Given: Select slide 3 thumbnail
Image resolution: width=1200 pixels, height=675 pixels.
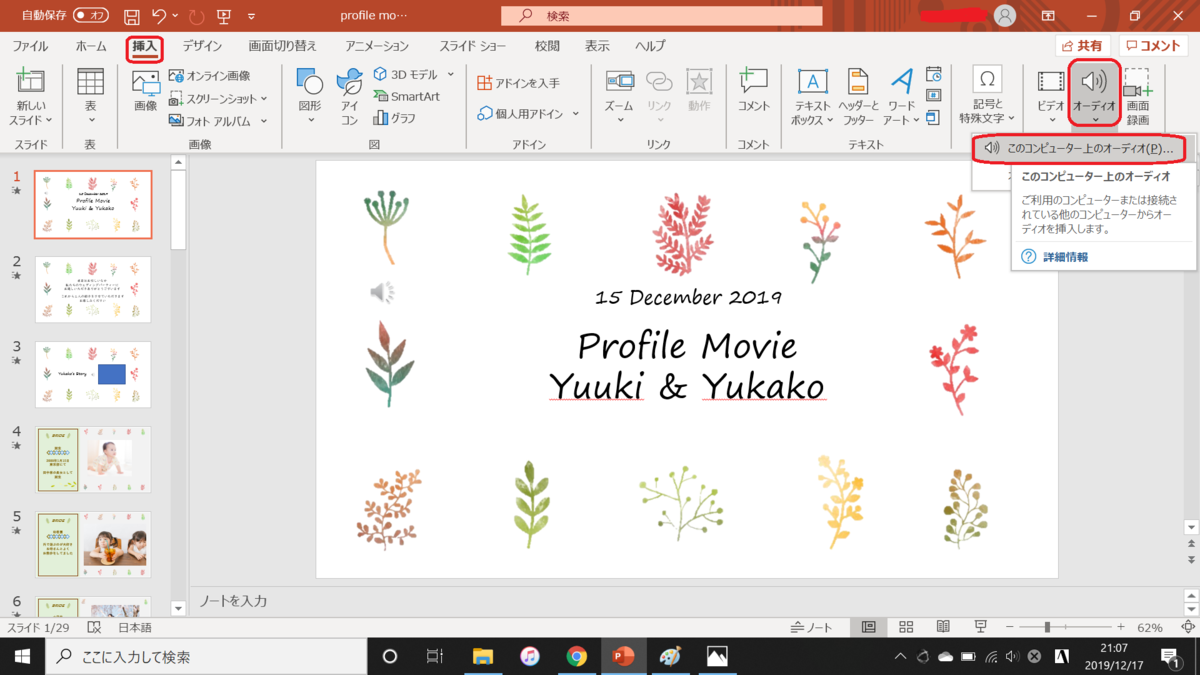Looking at the screenshot, I should pos(93,374).
